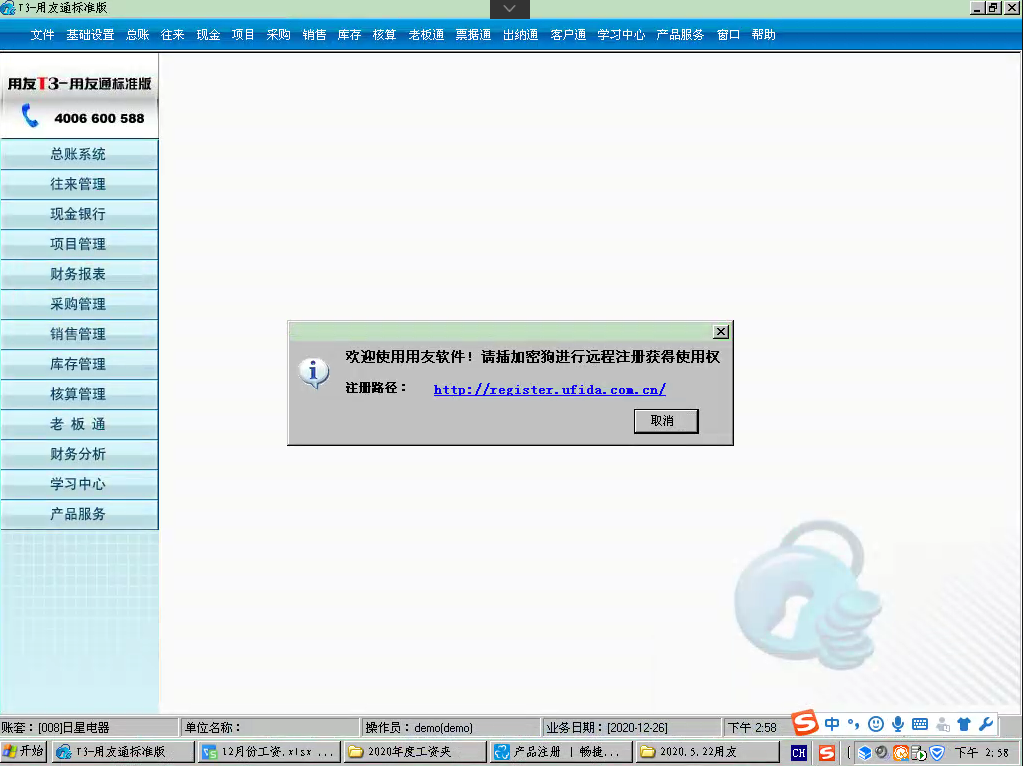Select 总账系统 in the sidebar

tap(79, 154)
